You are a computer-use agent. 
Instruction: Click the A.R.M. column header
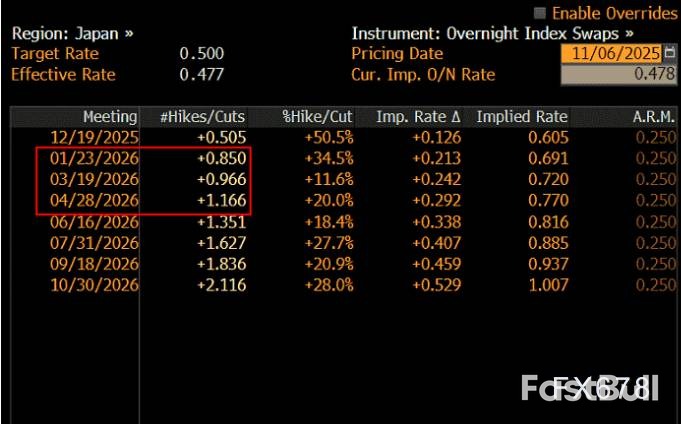tap(652, 117)
